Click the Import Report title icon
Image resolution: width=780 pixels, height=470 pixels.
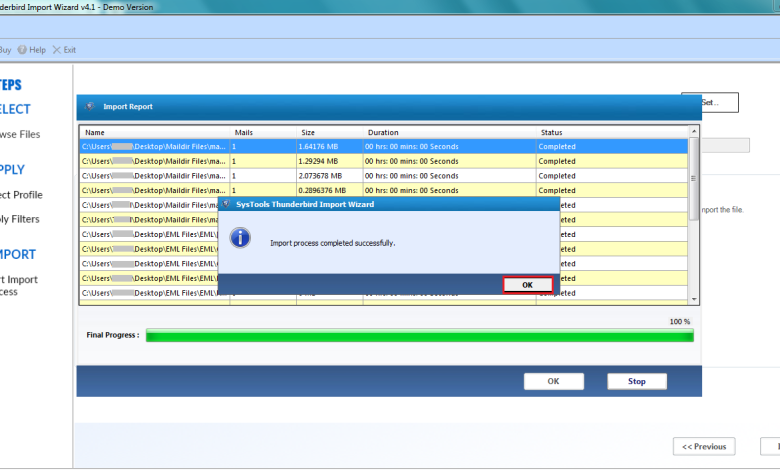click(x=90, y=106)
